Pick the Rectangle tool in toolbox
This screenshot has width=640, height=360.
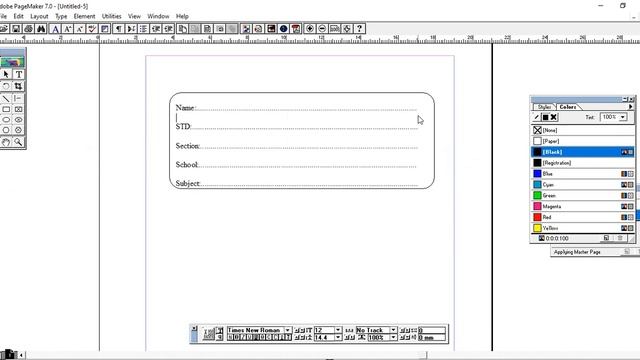[x=6, y=109]
